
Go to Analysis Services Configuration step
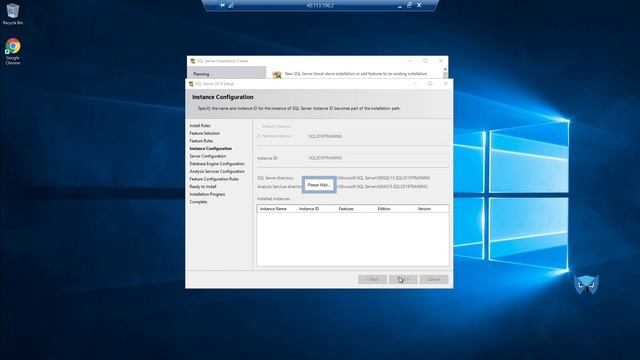click(x=217, y=171)
